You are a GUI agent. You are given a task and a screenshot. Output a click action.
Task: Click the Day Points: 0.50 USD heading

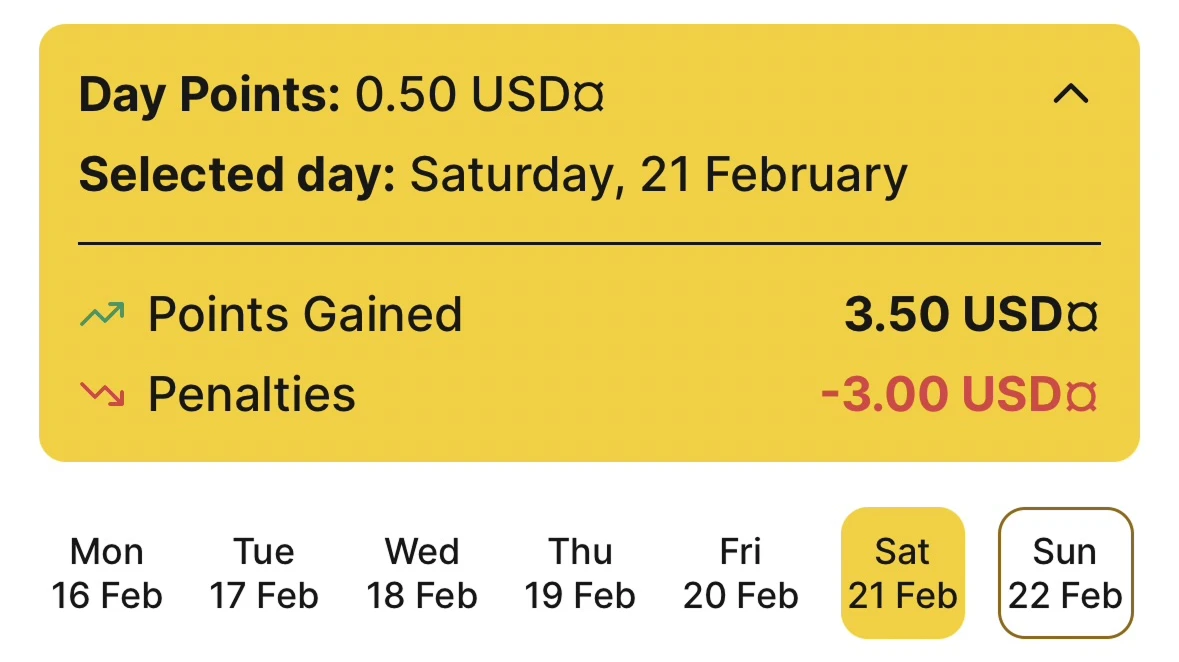coord(340,93)
